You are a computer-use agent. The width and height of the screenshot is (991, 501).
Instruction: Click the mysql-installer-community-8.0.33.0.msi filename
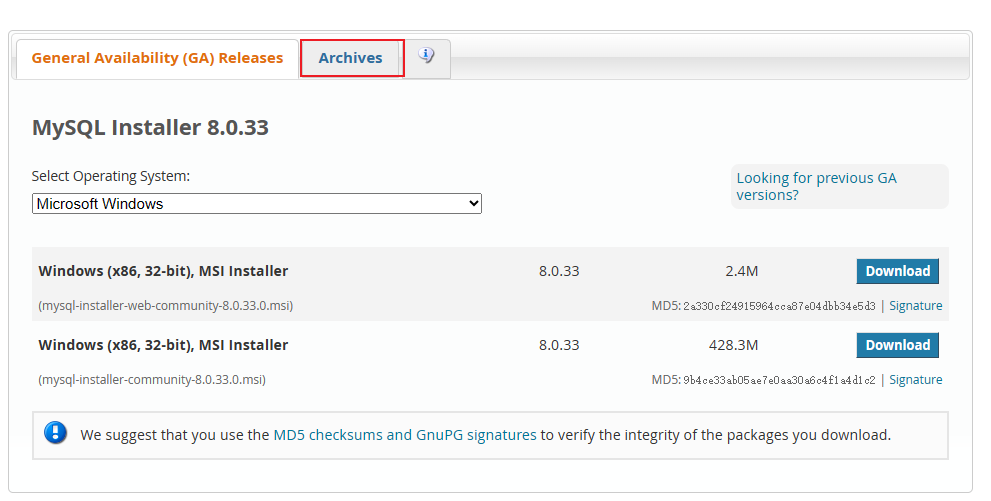(152, 380)
